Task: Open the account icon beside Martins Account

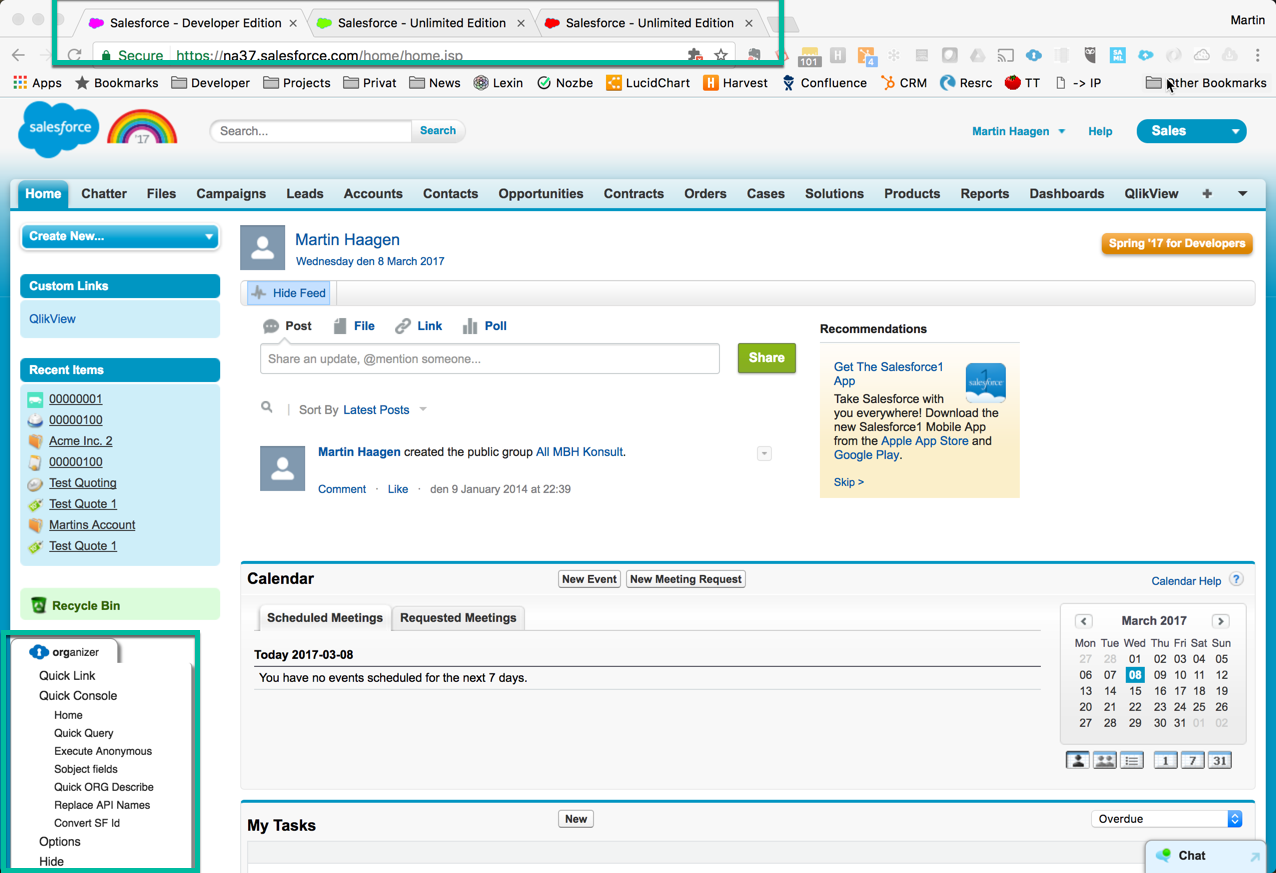Action: coord(35,525)
